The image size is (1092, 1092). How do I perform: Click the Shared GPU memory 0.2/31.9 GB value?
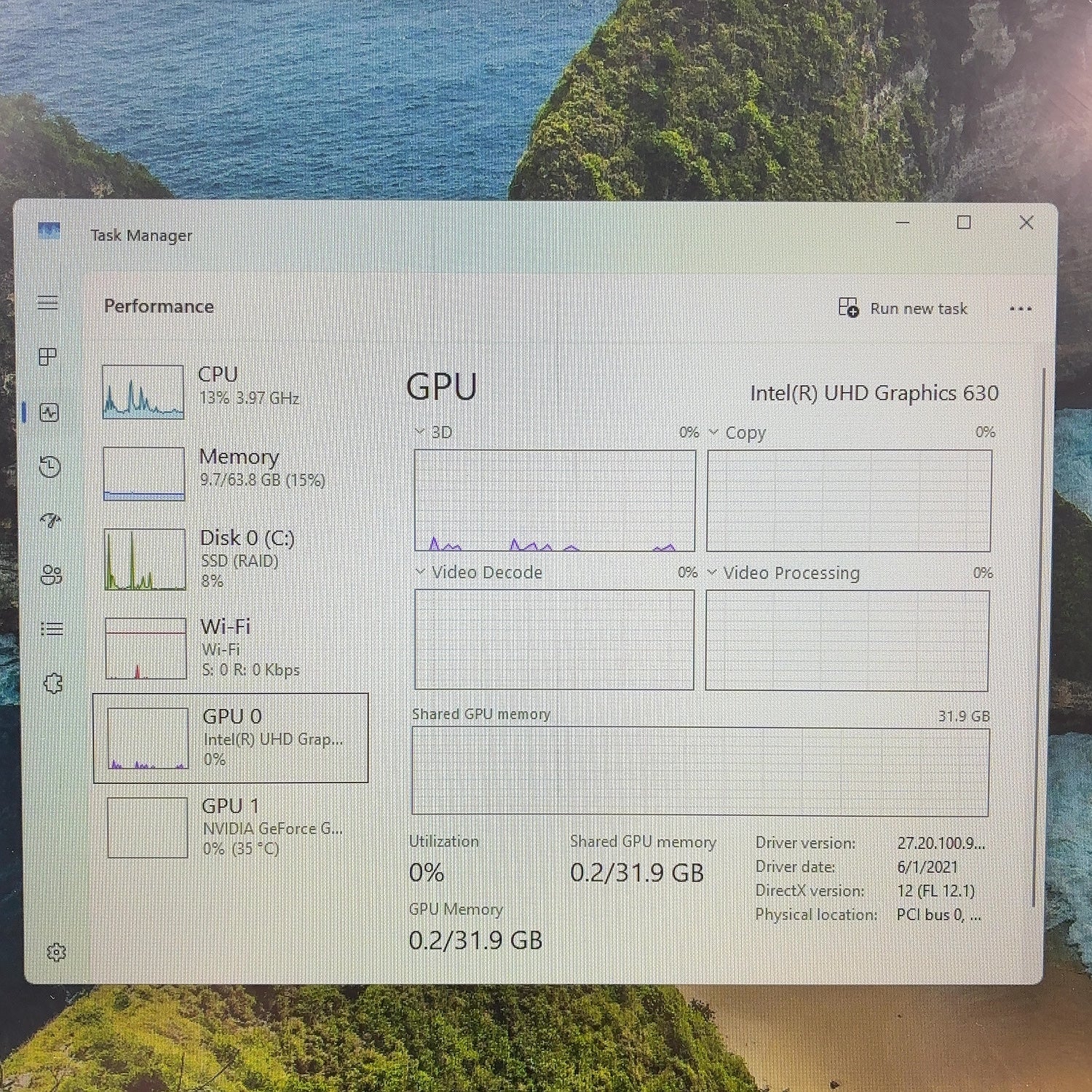[x=637, y=873]
